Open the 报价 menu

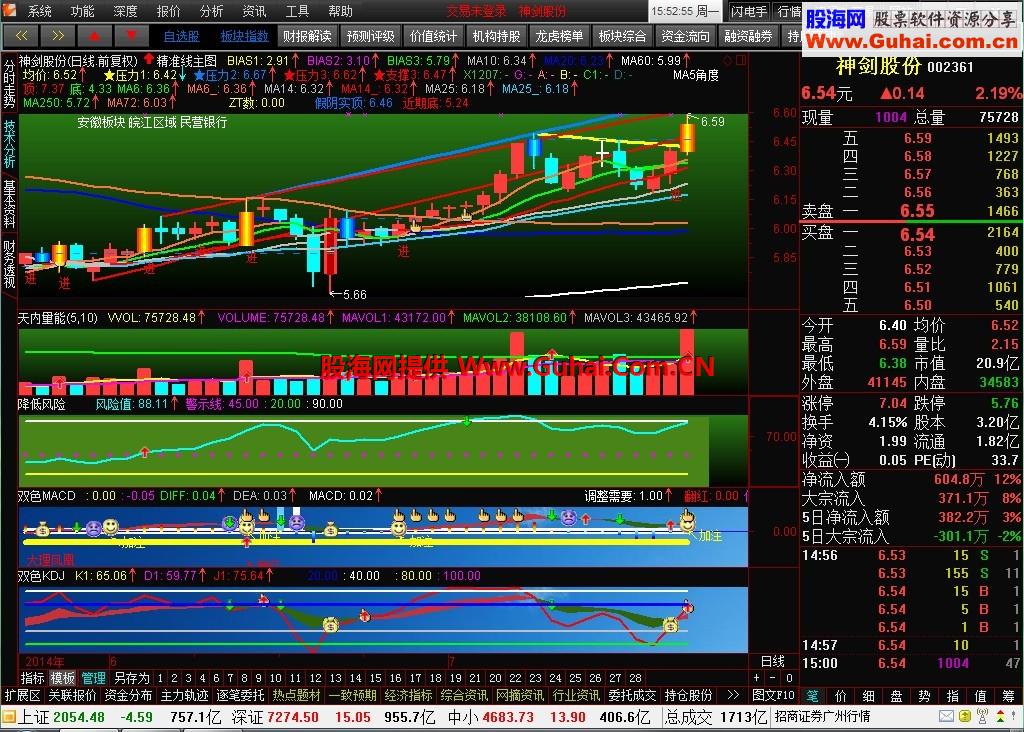pos(168,10)
